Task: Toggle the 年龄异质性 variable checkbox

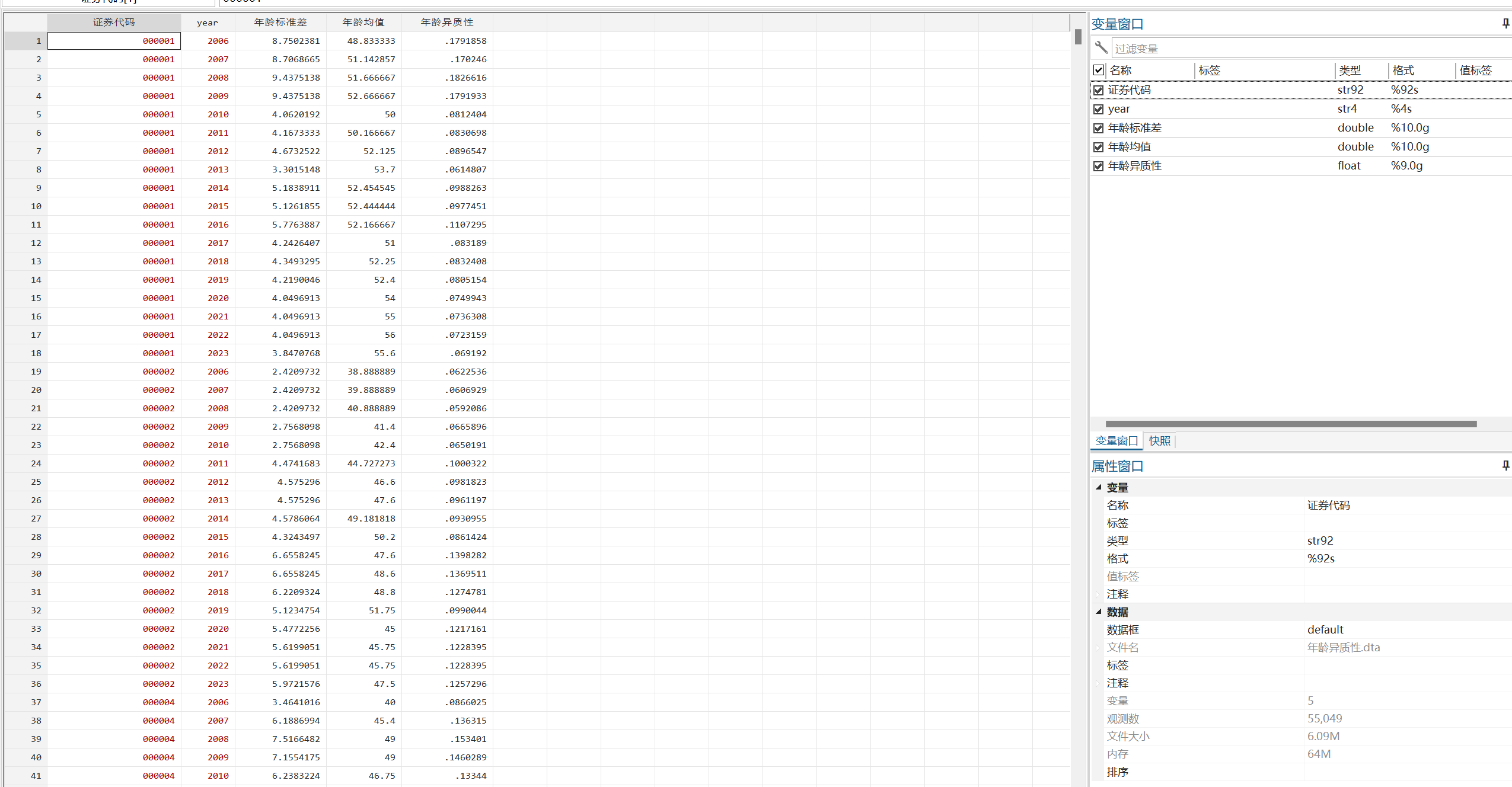Action: click(x=1098, y=166)
